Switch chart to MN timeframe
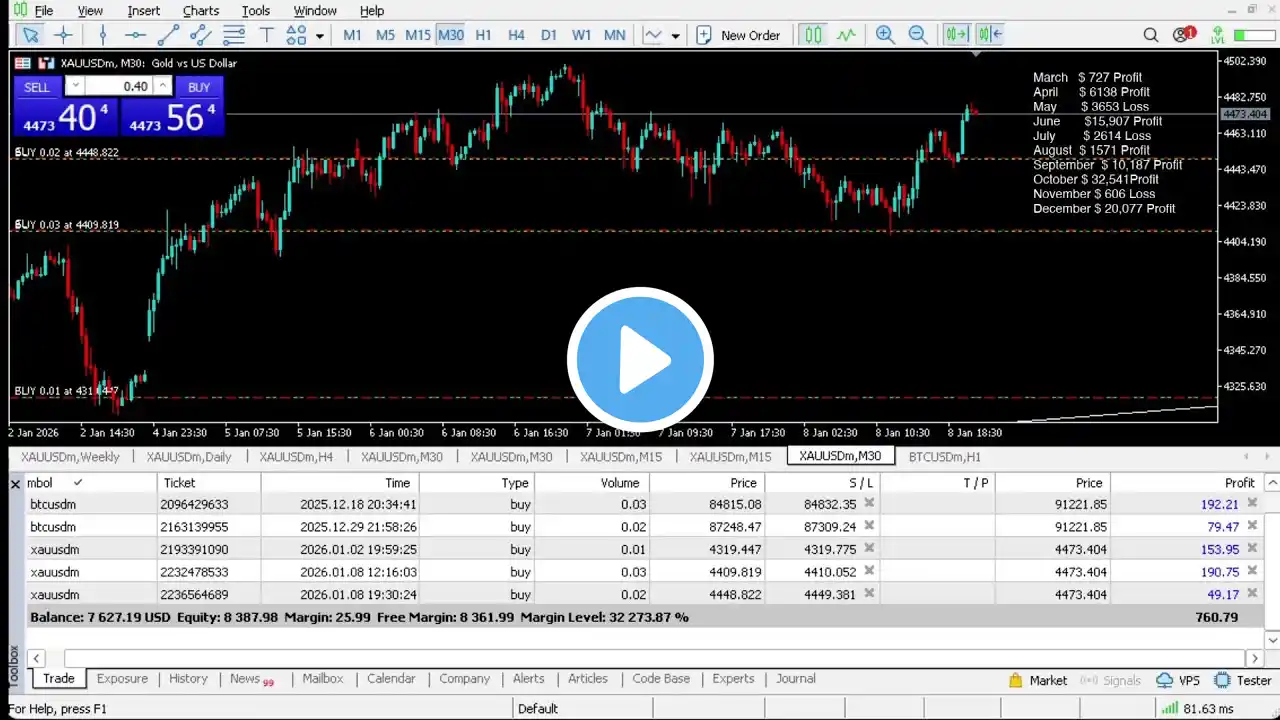This screenshot has height=720, width=1280. point(615,35)
